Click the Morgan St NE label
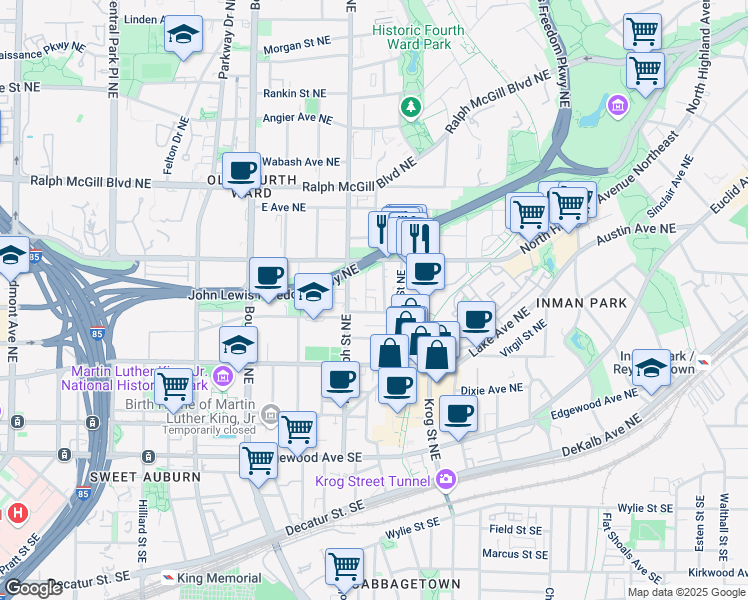Image resolution: width=748 pixels, height=600 pixels. (x=297, y=45)
